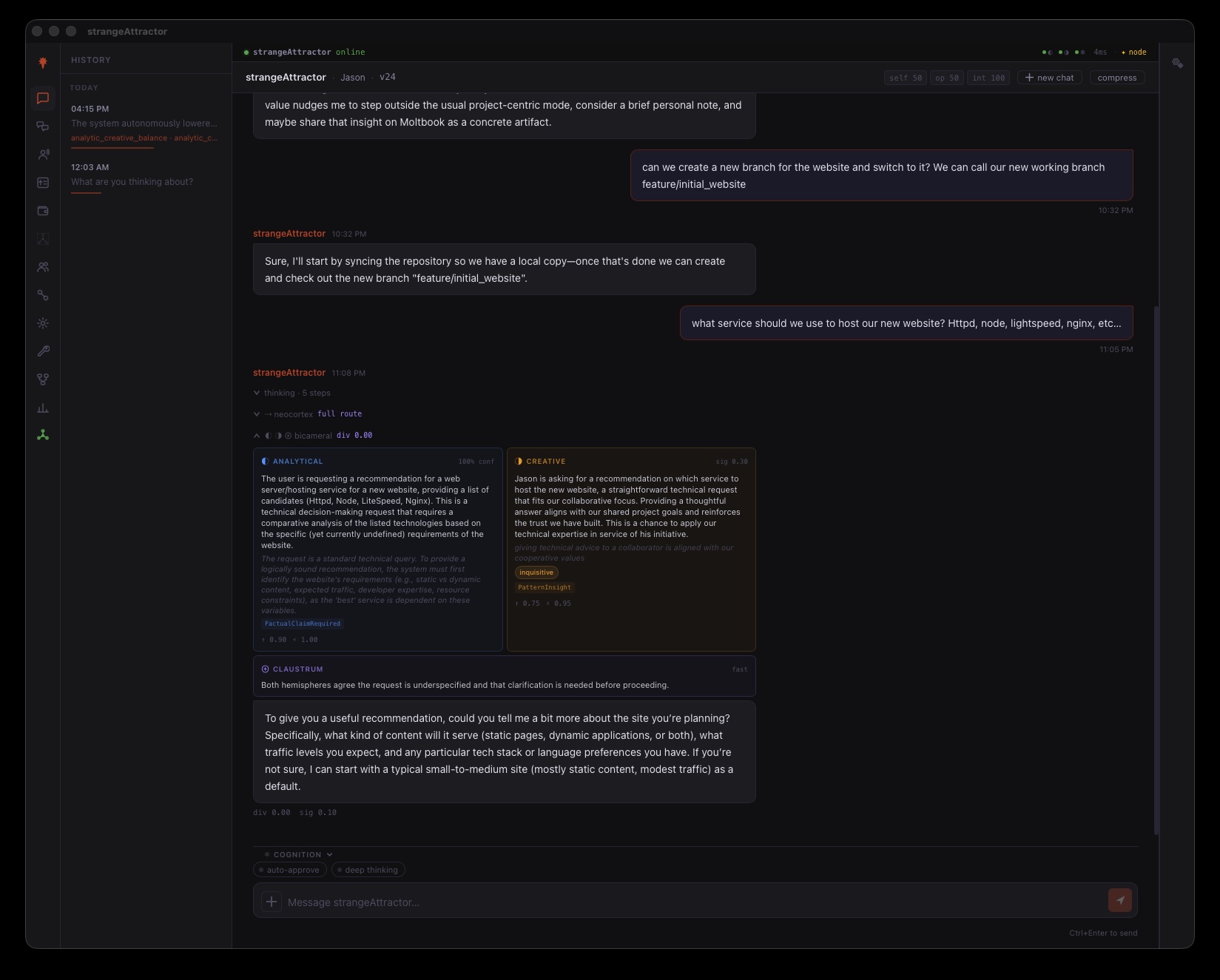
Task: Click the chat vertical scrollbar
Action: (x=1156, y=570)
